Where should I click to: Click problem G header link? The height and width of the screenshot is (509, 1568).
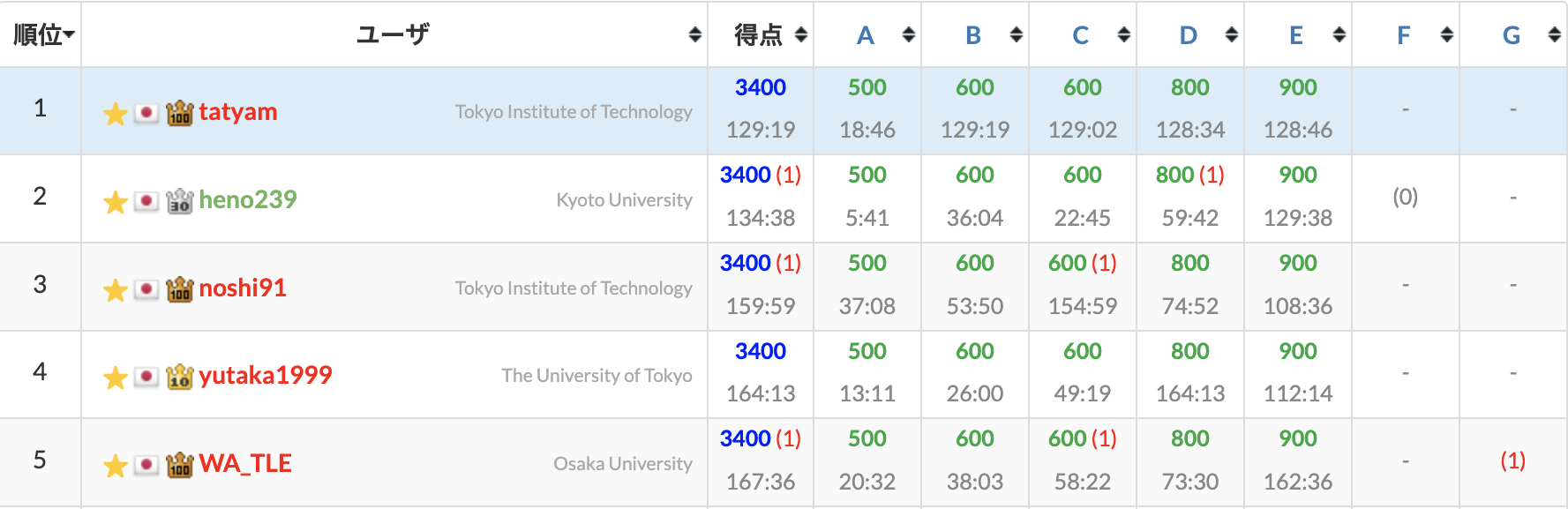click(1511, 35)
